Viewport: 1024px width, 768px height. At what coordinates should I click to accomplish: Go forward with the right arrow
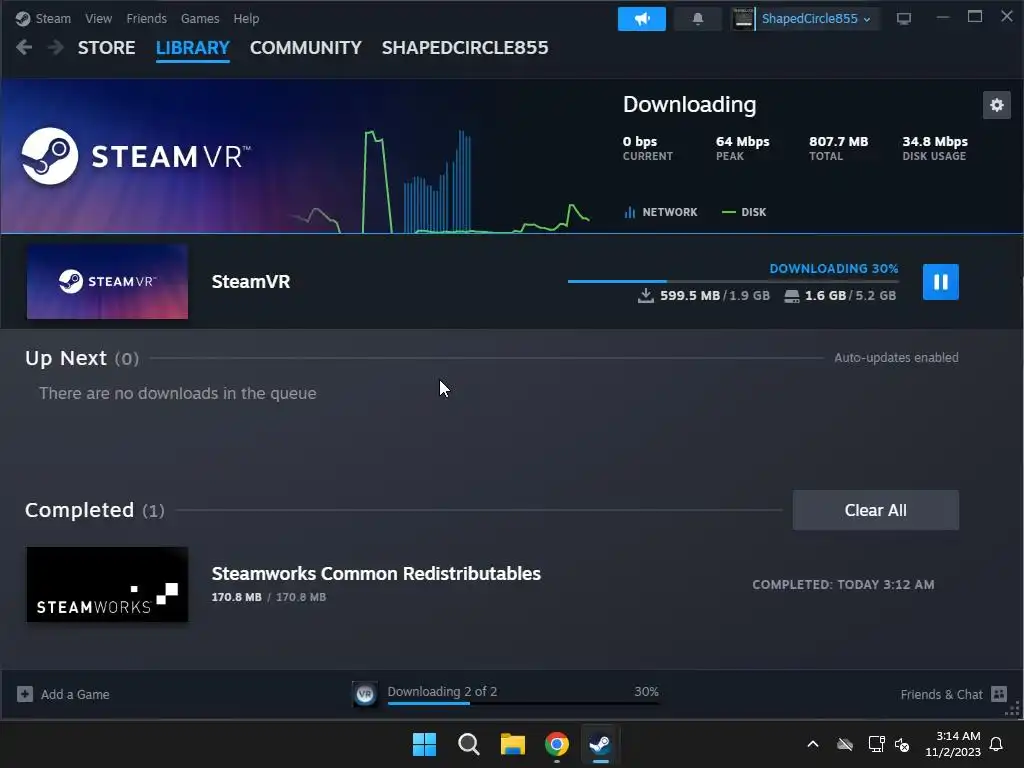[x=56, y=48]
